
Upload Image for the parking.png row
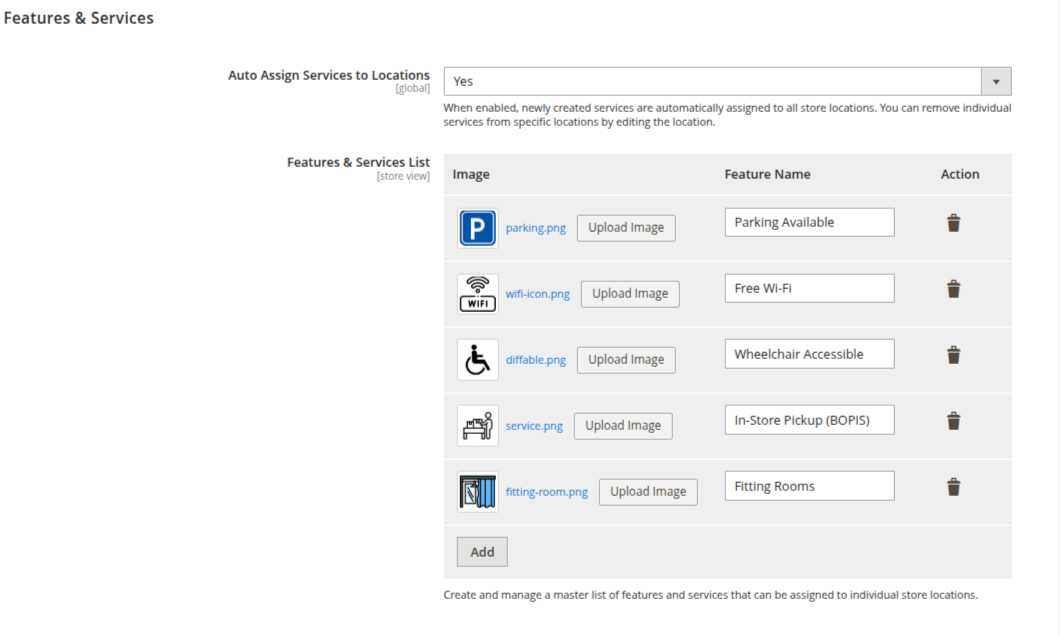626,228
